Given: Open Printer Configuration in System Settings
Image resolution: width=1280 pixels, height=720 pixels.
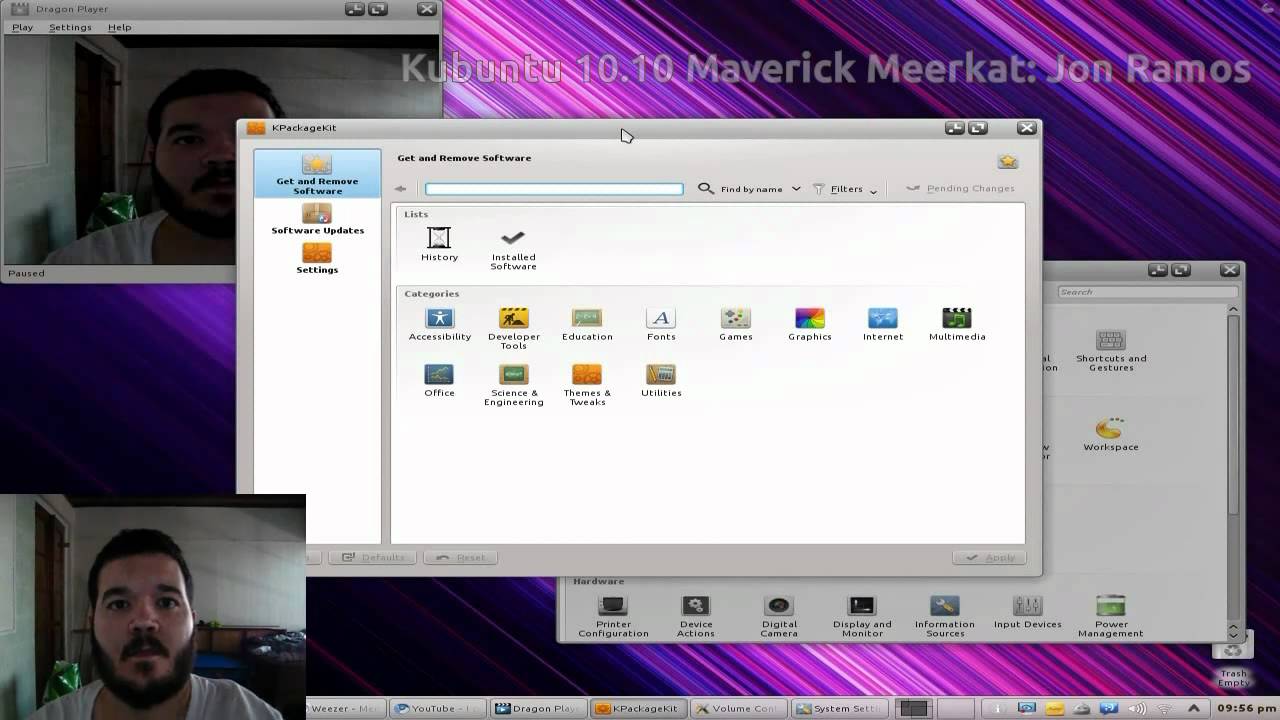Looking at the screenshot, I should pyautogui.click(x=613, y=616).
